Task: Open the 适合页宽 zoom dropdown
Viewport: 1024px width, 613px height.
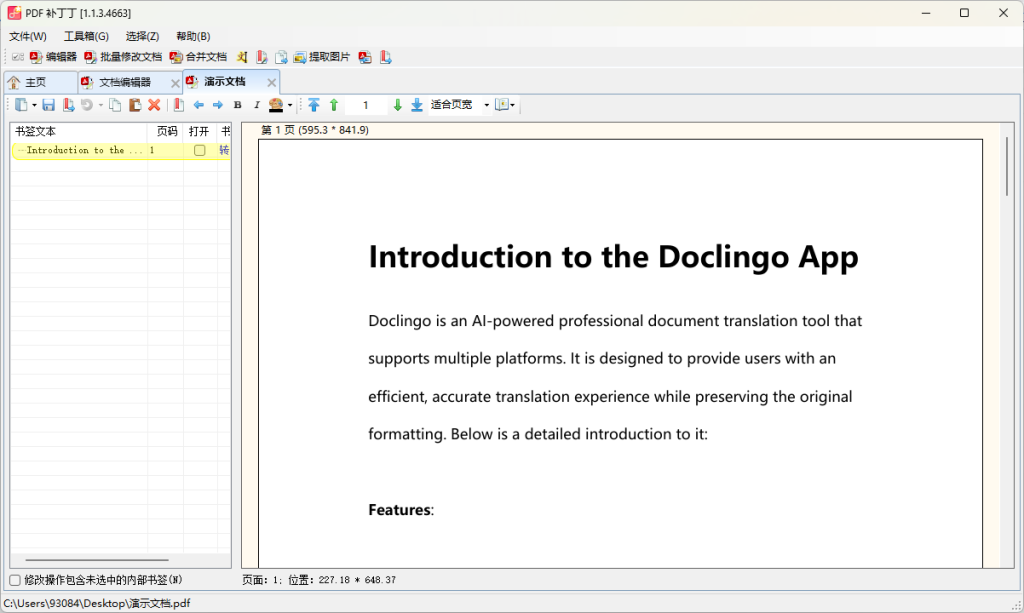Action: click(486, 105)
